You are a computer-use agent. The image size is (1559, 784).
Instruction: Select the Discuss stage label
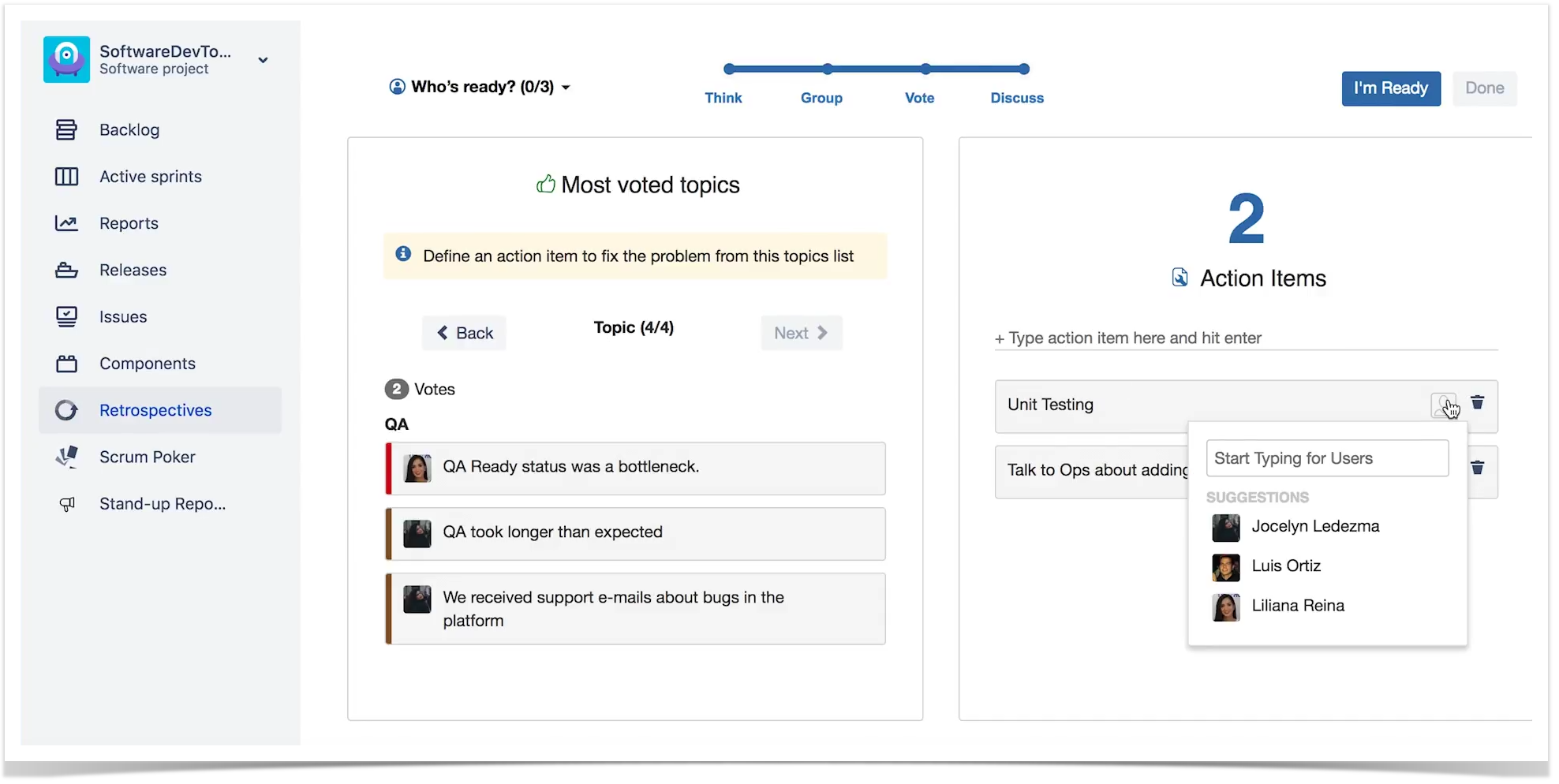pos(1017,98)
